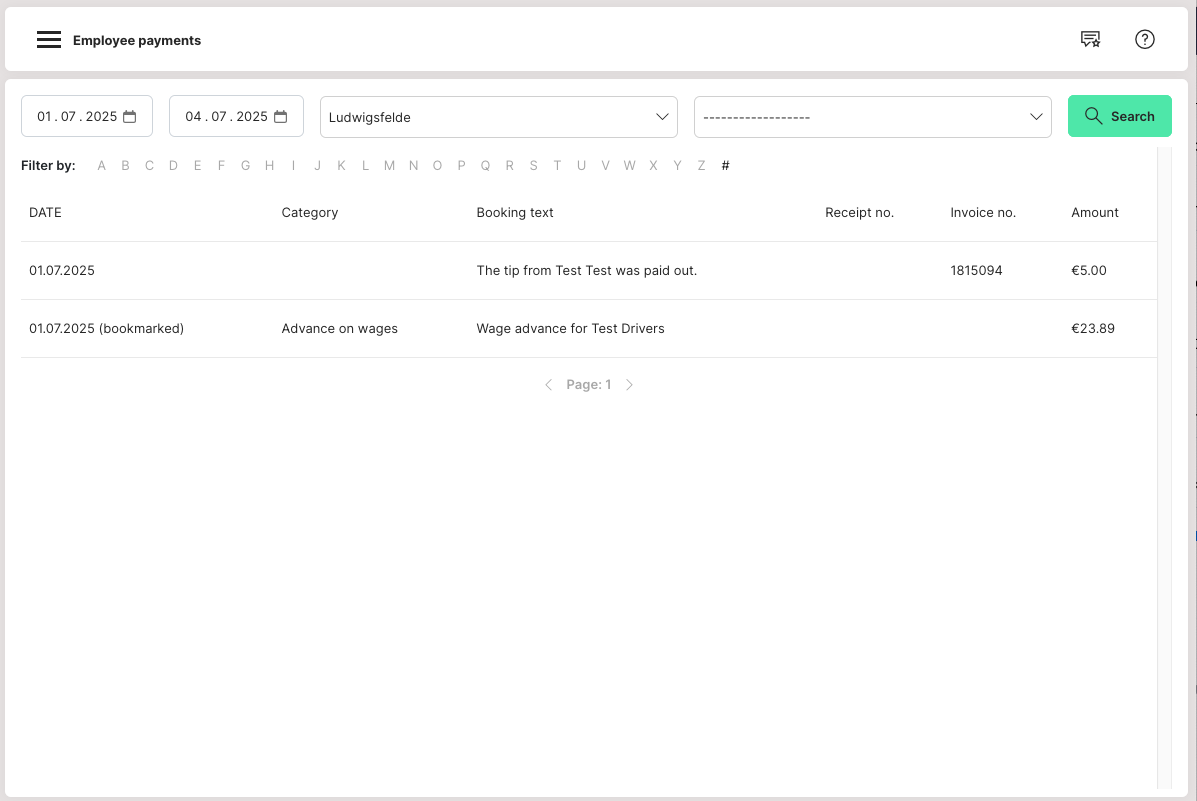Expand the dashed employee dropdown
The image size is (1197, 801).
(873, 117)
